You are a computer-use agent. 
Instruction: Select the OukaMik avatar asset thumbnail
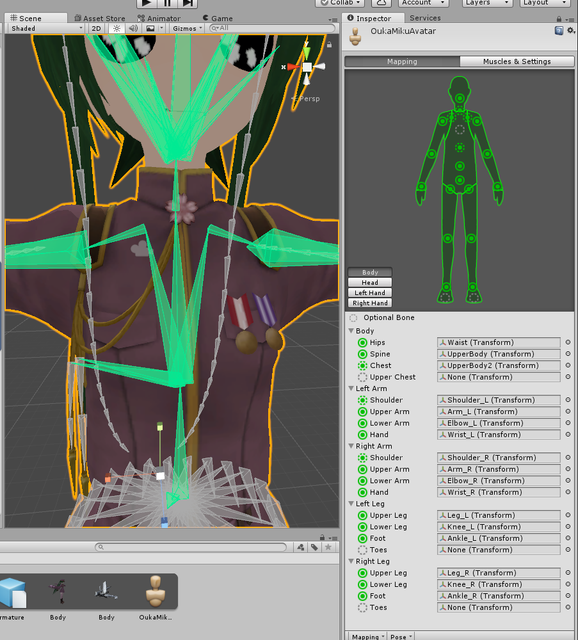coord(155,597)
